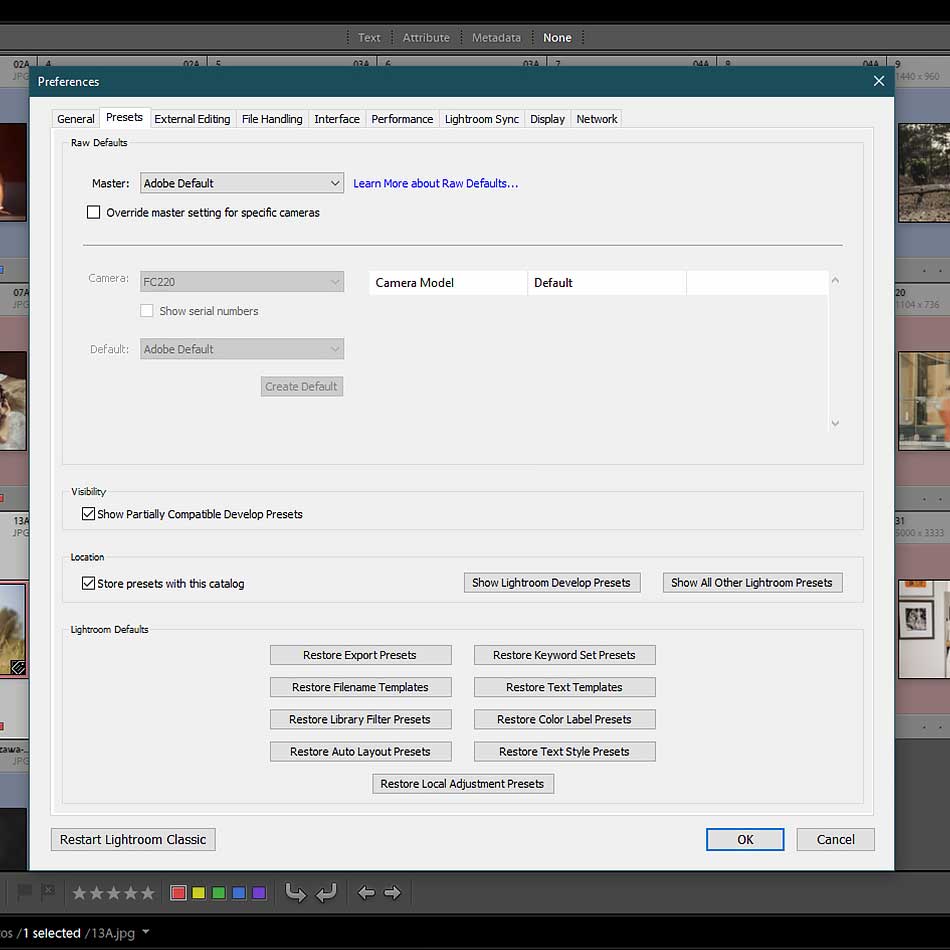Click Restore Local Adjustment Presets

click(x=463, y=783)
